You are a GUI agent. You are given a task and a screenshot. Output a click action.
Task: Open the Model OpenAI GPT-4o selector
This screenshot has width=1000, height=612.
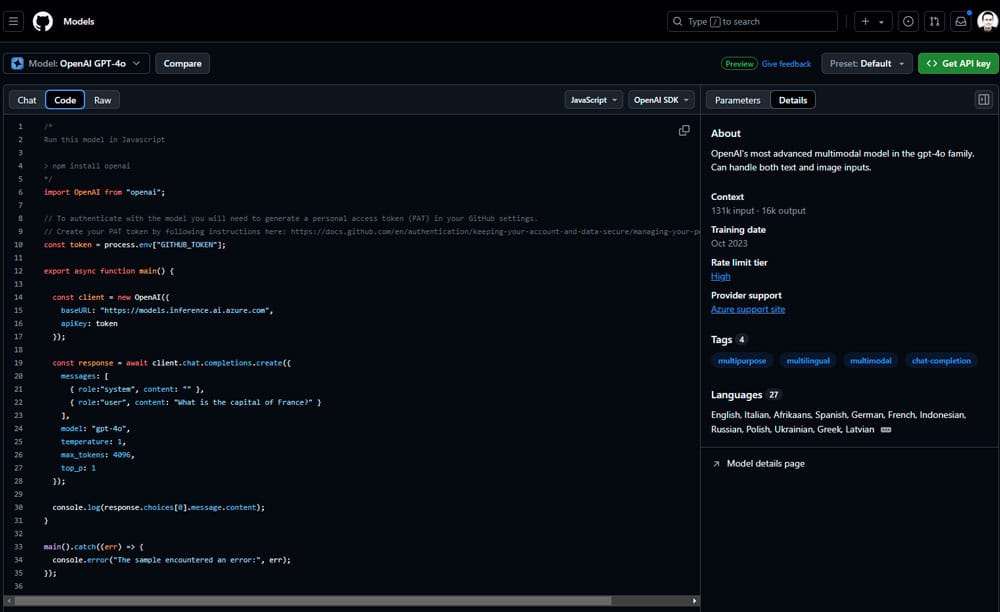(x=77, y=64)
